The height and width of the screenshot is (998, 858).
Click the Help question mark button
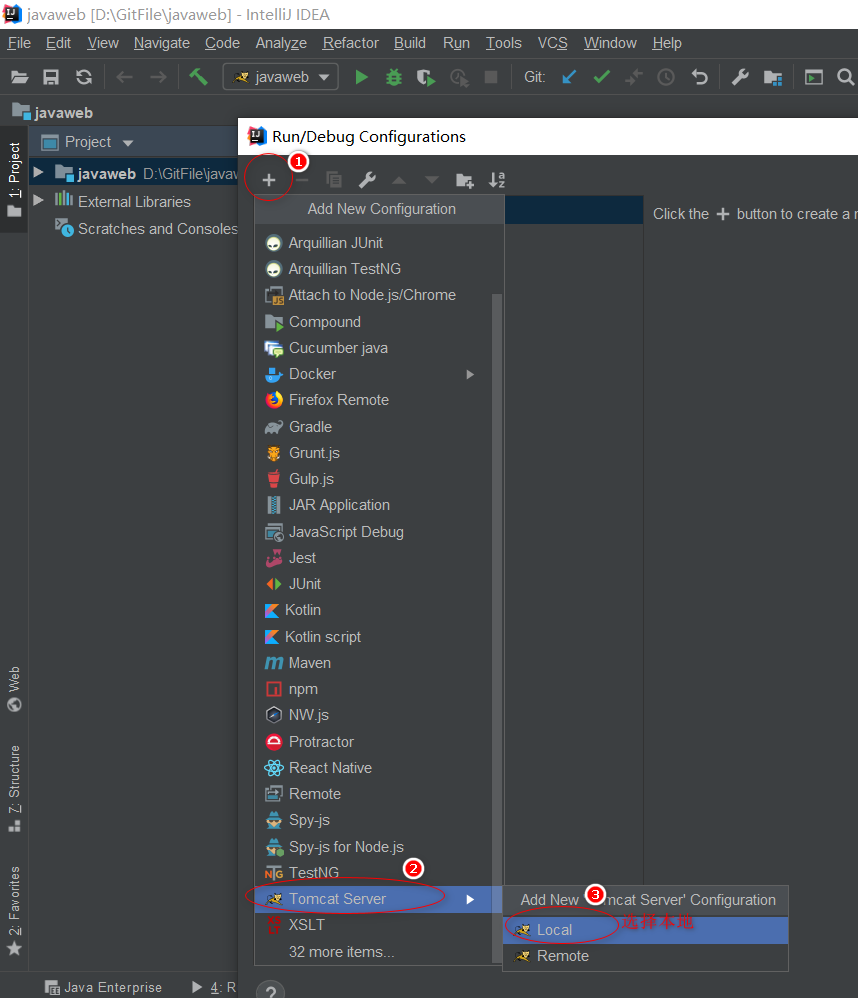[x=271, y=990]
